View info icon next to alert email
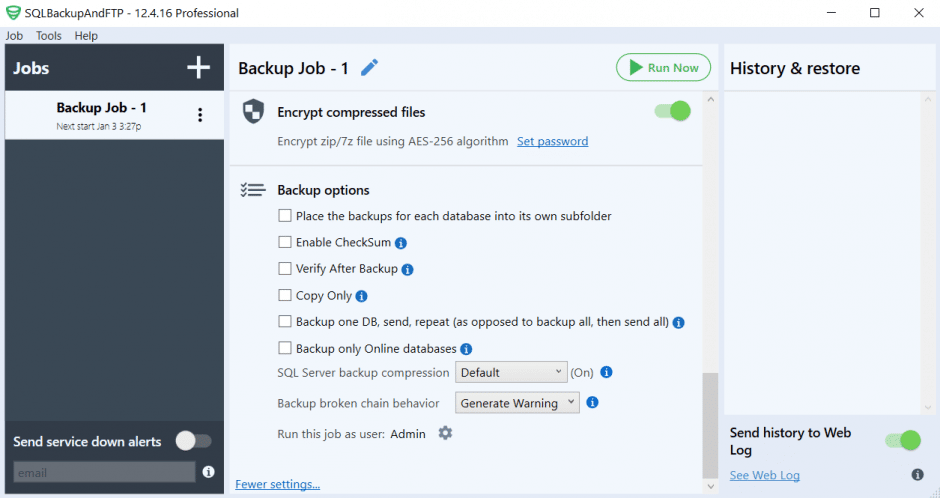The width and height of the screenshot is (940, 498). 209,472
